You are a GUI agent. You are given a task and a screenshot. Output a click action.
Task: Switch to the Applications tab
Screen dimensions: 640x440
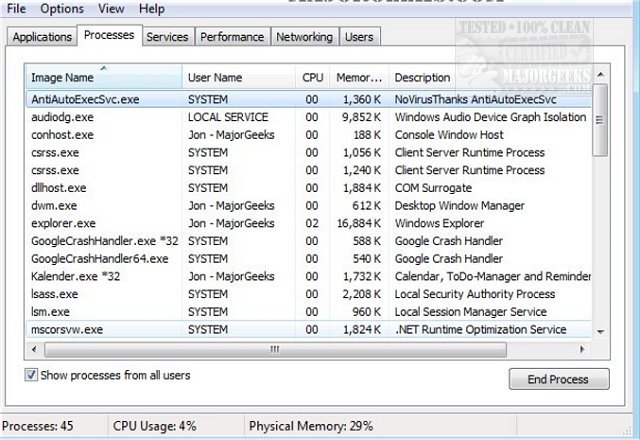tap(42, 37)
